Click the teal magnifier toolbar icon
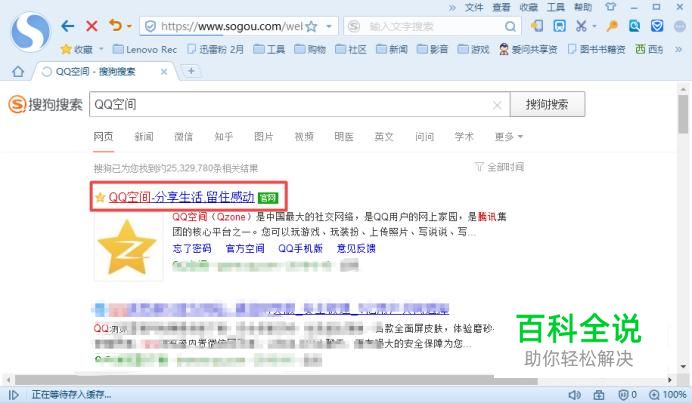The image size is (692, 403). coord(635,26)
